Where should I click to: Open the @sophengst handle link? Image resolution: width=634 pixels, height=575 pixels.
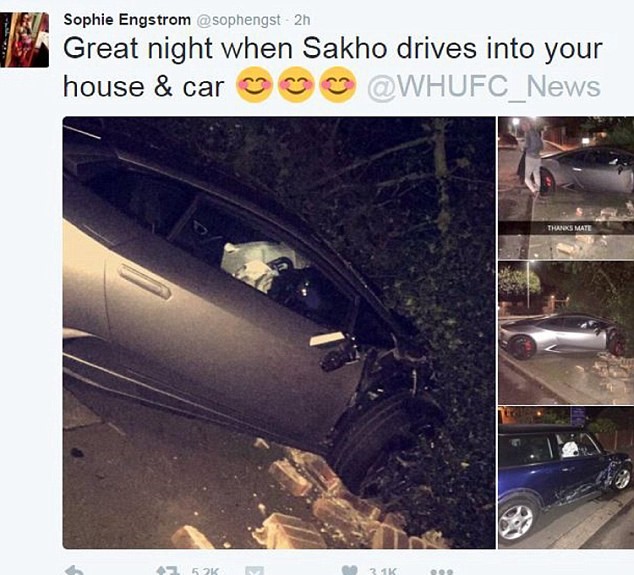pos(238,20)
